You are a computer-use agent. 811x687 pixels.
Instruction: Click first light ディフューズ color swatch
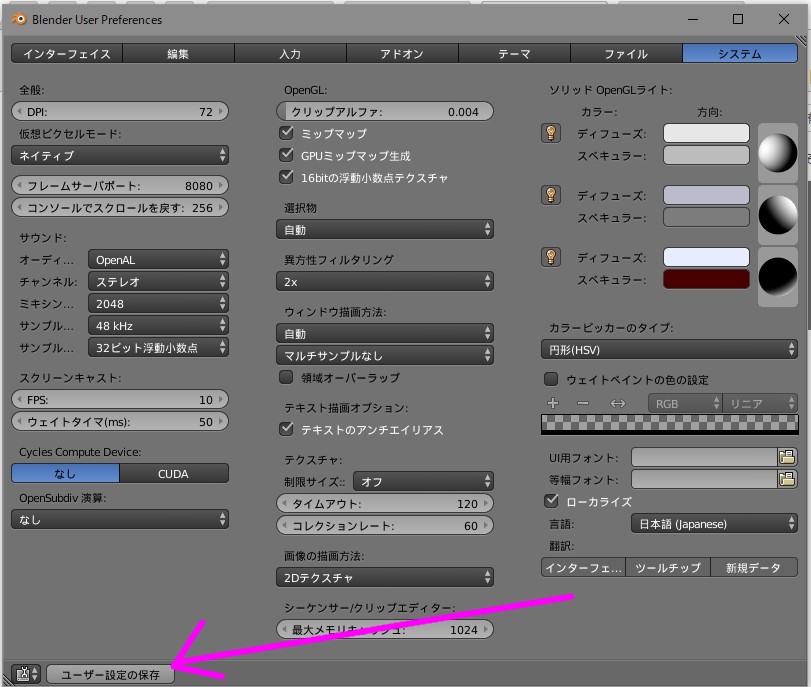pyautogui.click(x=706, y=133)
